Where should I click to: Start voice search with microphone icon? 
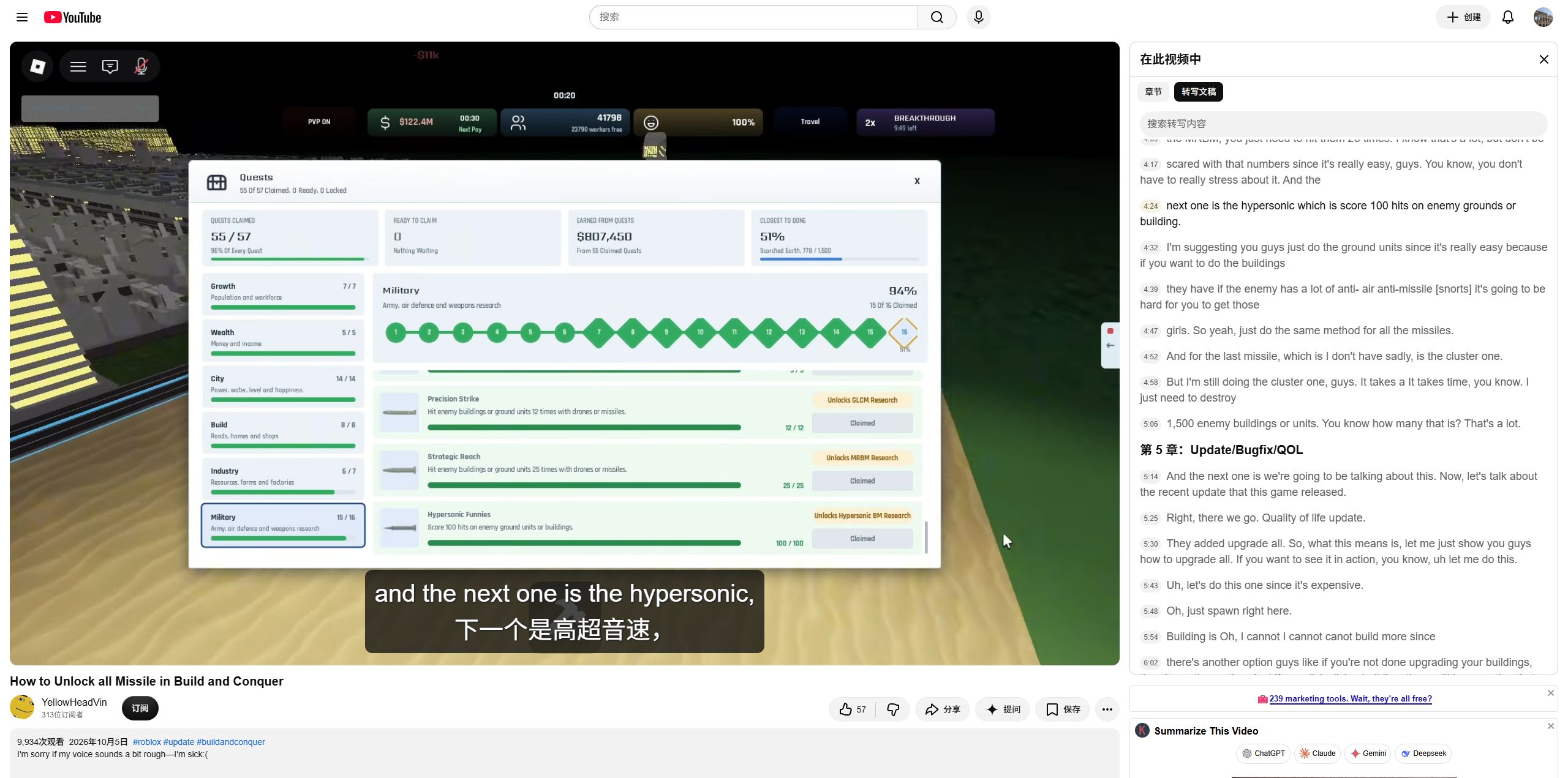(978, 17)
